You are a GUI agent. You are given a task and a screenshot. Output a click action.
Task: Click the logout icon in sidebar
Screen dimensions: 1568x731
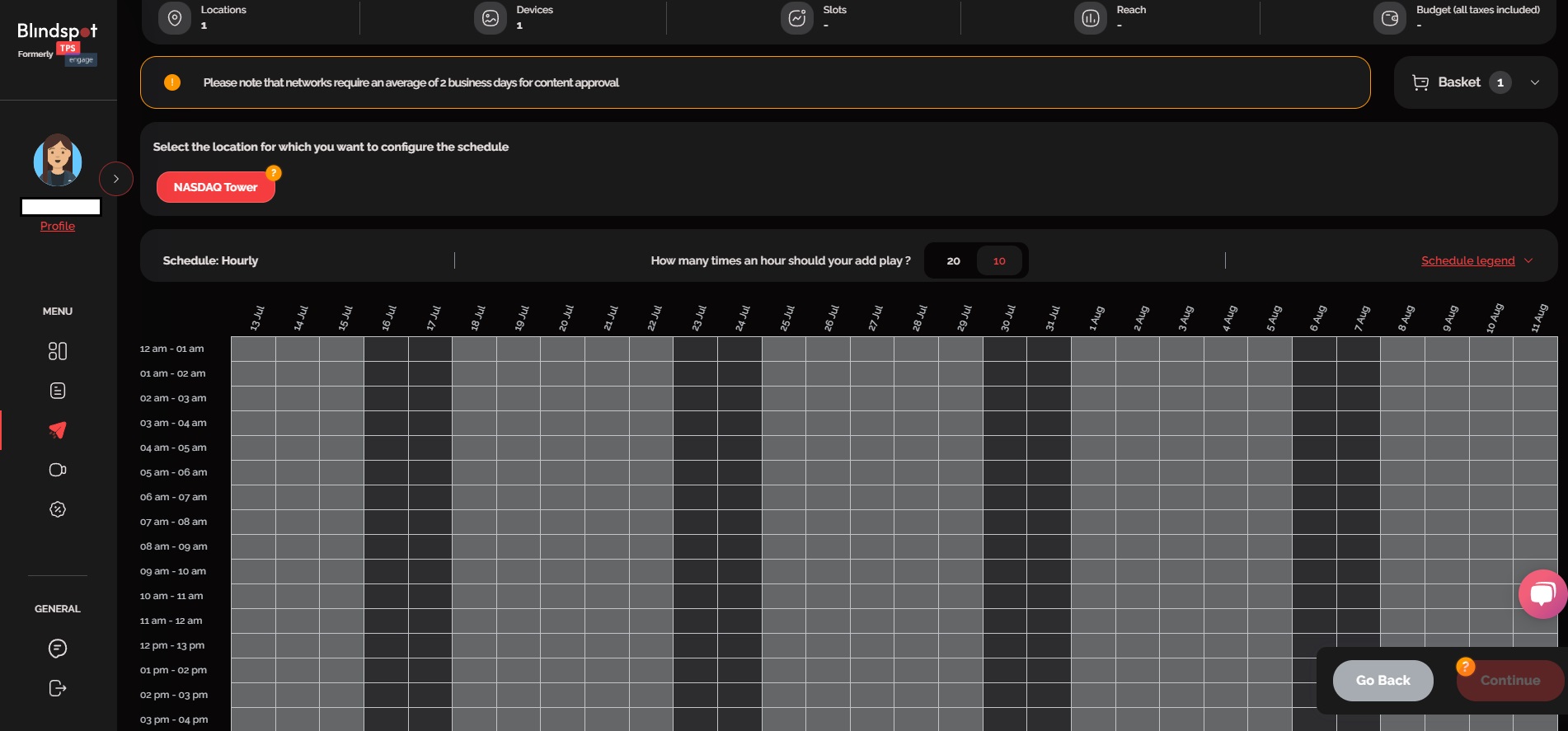(x=58, y=688)
